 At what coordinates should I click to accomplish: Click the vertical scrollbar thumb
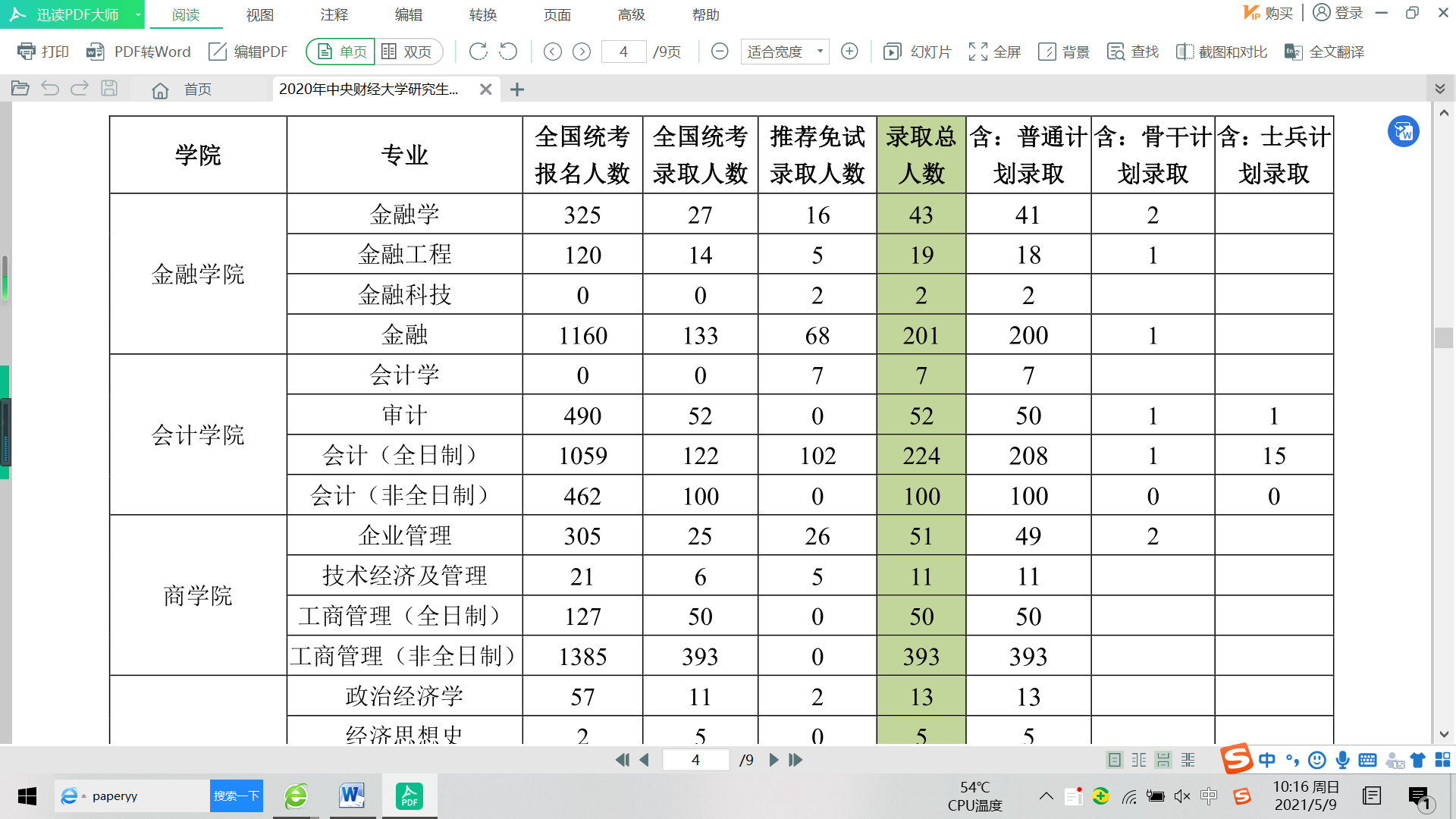(x=1444, y=337)
